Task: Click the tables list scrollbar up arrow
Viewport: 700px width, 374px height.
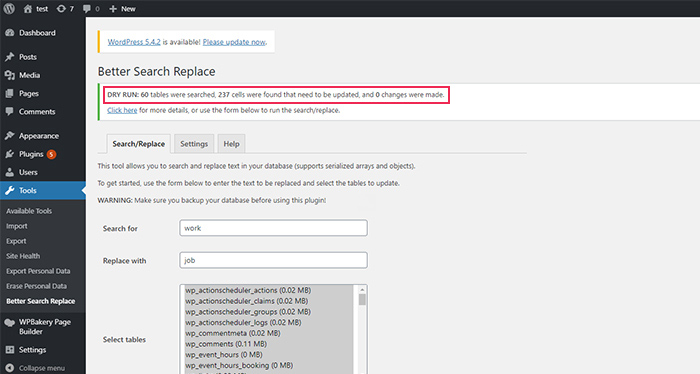Action: [362, 290]
